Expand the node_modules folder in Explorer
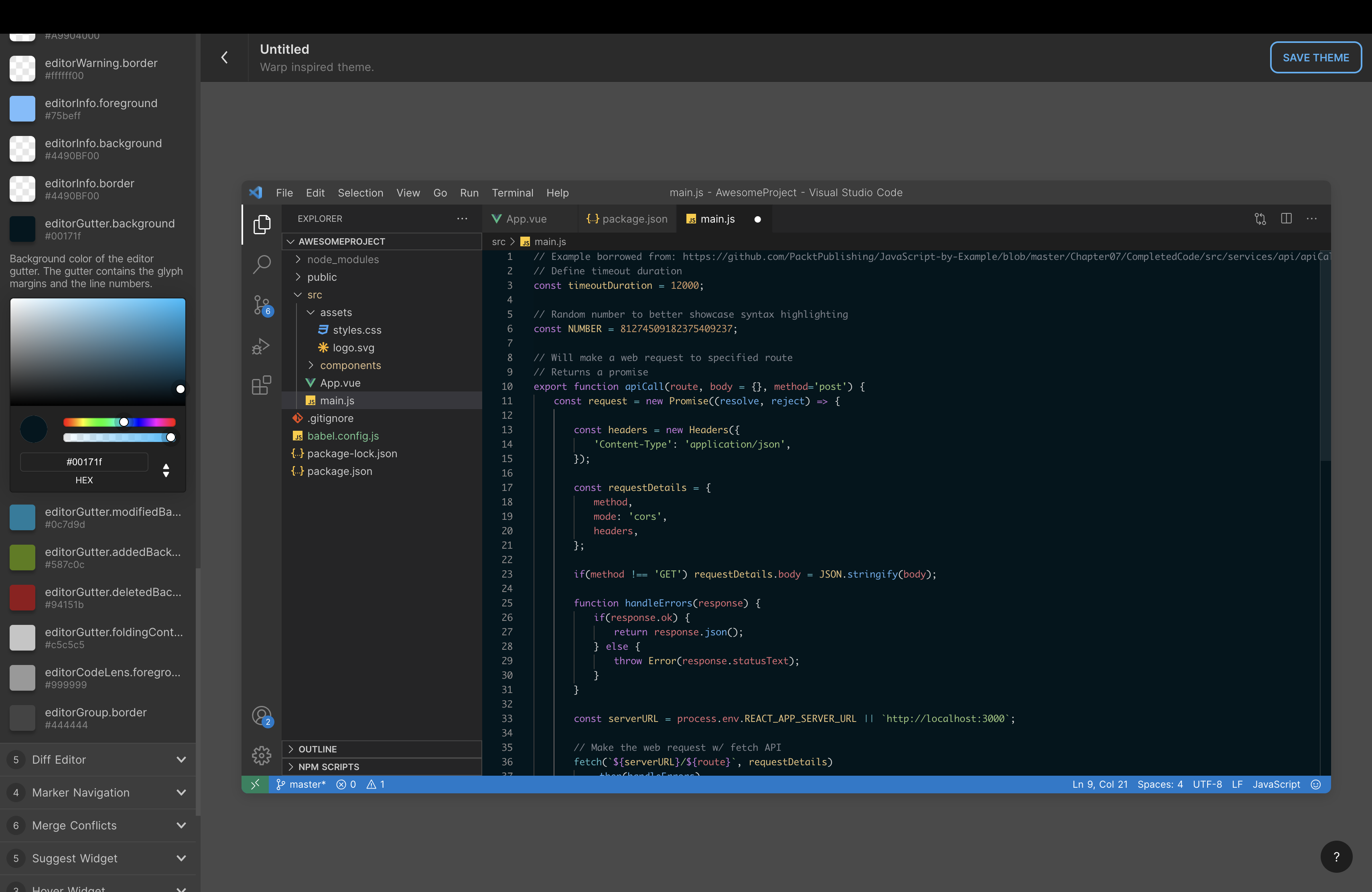This screenshot has height=892, width=1372. click(343, 259)
